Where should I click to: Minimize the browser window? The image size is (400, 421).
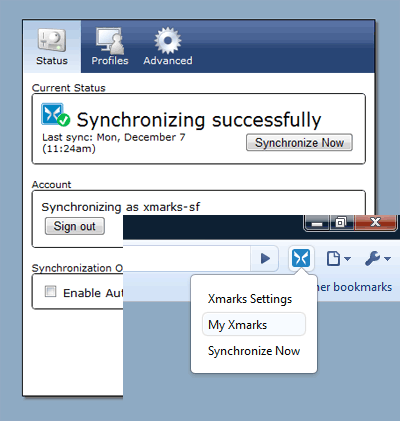[317, 222]
